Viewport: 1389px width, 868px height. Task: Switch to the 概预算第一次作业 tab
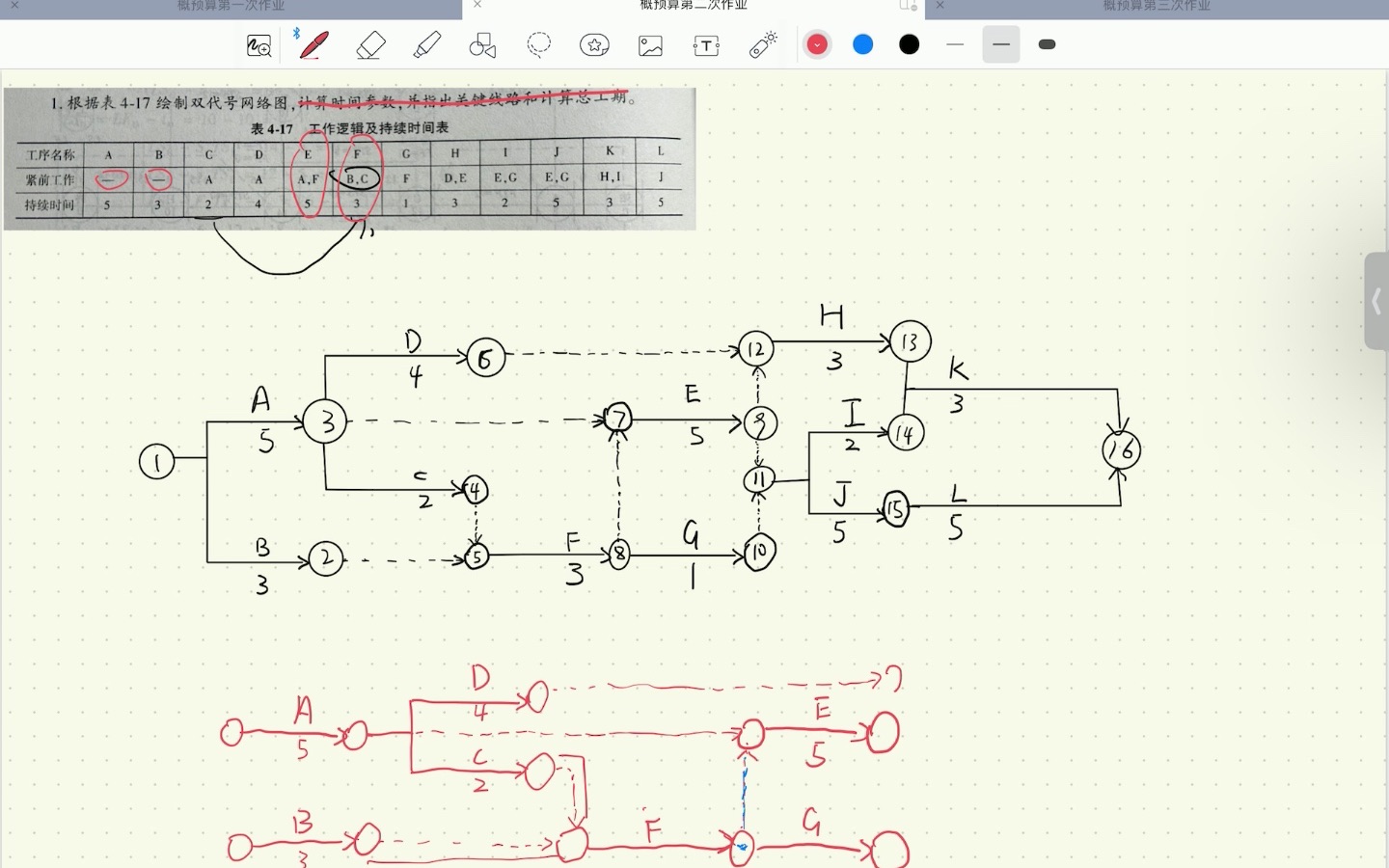click(x=231, y=6)
